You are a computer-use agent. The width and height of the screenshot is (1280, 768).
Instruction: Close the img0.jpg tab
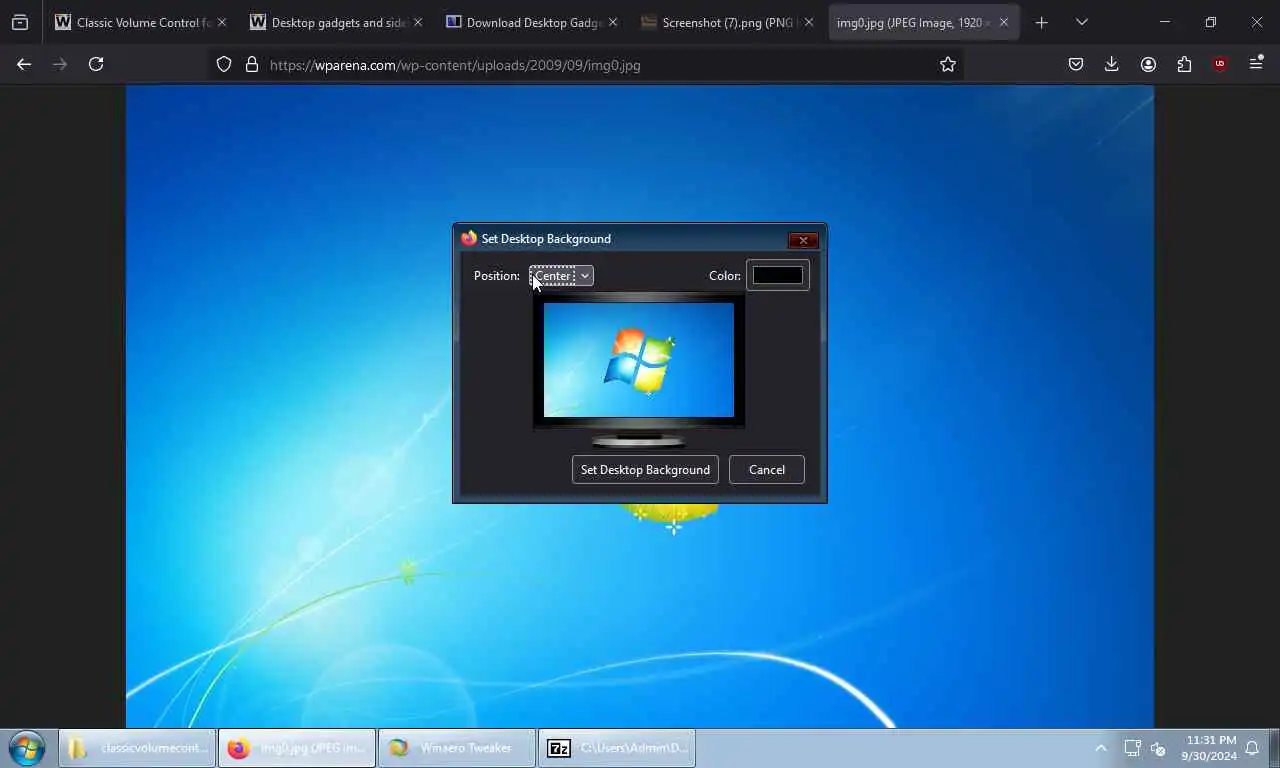1004,22
